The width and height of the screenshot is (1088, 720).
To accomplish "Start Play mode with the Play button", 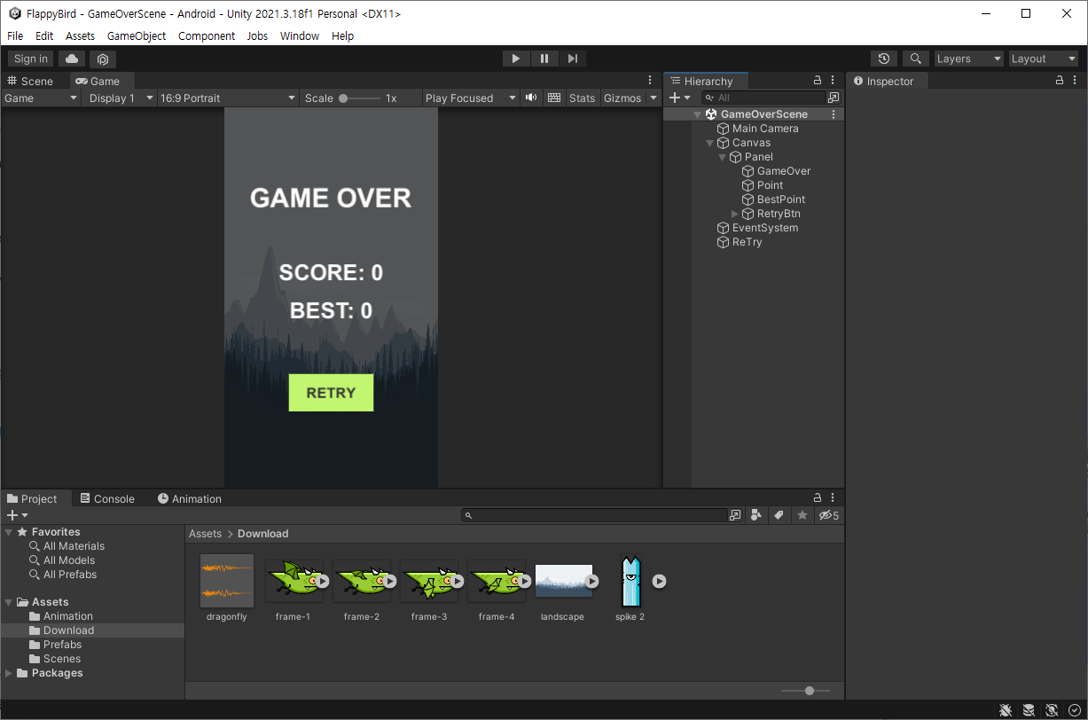I will [x=516, y=59].
